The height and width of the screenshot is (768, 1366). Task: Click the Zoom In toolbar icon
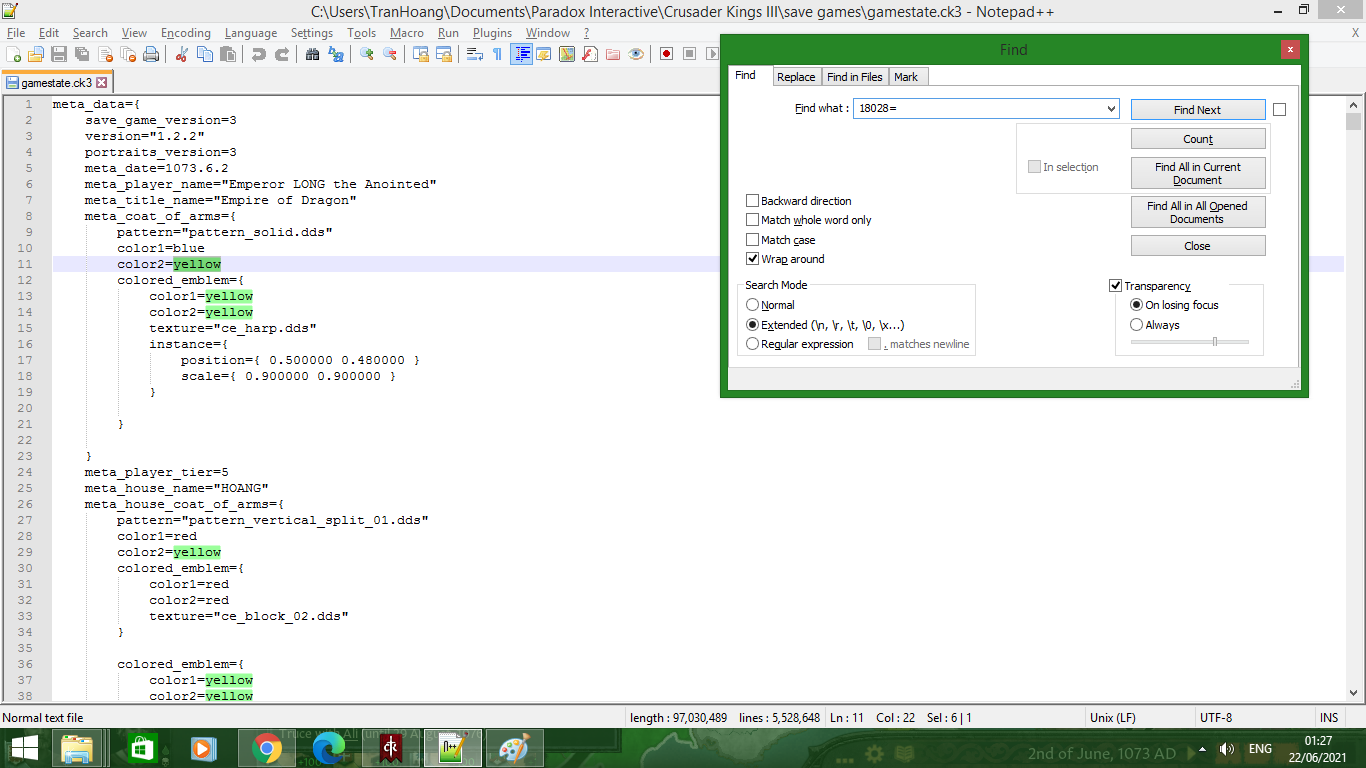[x=367, y=54]
